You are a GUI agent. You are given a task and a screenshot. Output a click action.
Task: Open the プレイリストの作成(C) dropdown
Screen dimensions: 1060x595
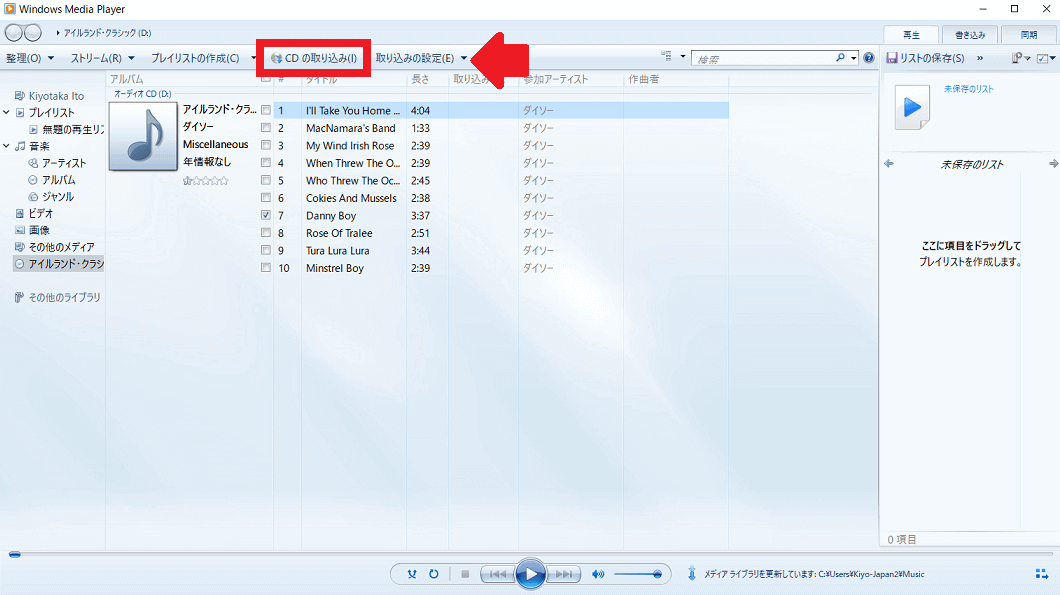[x=203, y=58]
